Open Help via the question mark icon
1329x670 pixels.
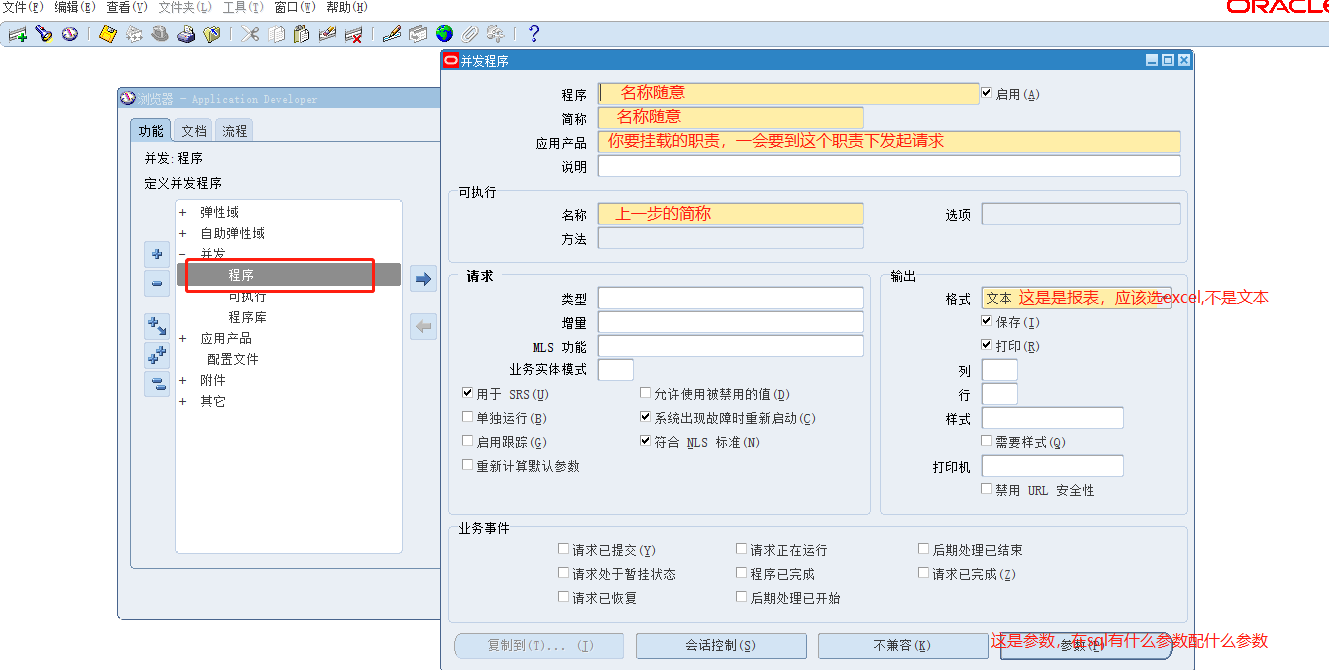533,33
